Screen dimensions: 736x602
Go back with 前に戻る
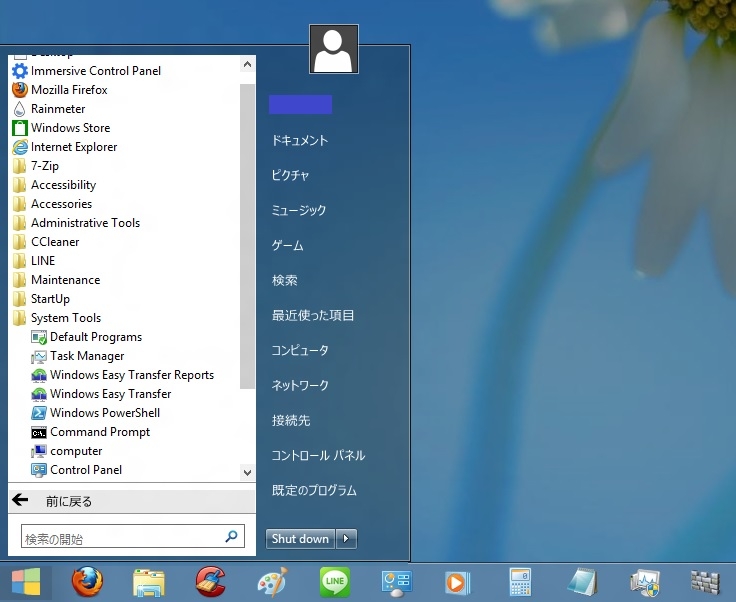pos(132,501)
